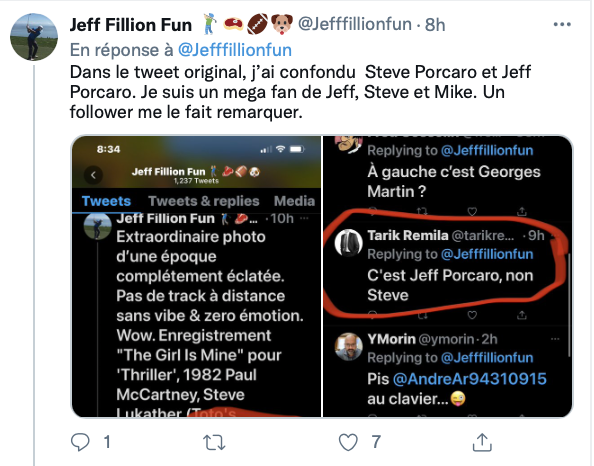Image resolution: width=594 pixels, height=466 pixels.
Task: Select the Tweets & replies tab
Action: click(x=204, y=201)
